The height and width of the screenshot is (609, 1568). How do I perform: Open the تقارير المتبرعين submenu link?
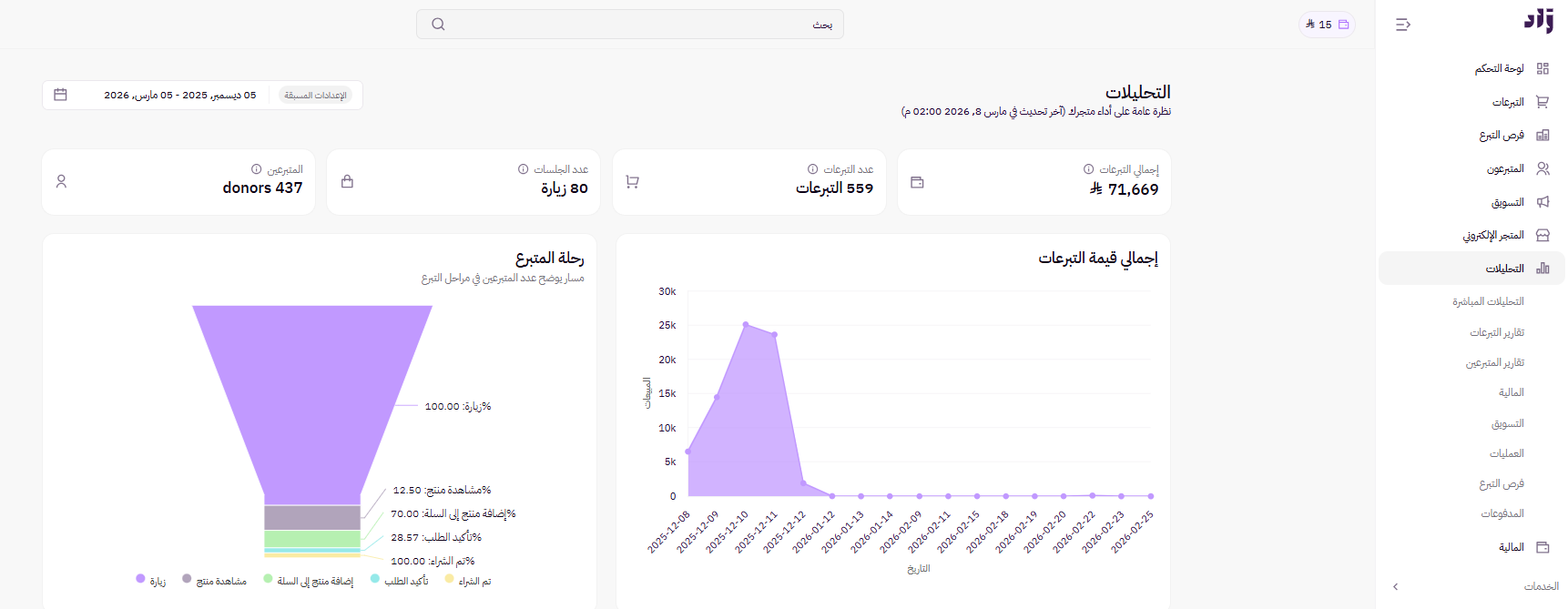[x=1494, y=362]
